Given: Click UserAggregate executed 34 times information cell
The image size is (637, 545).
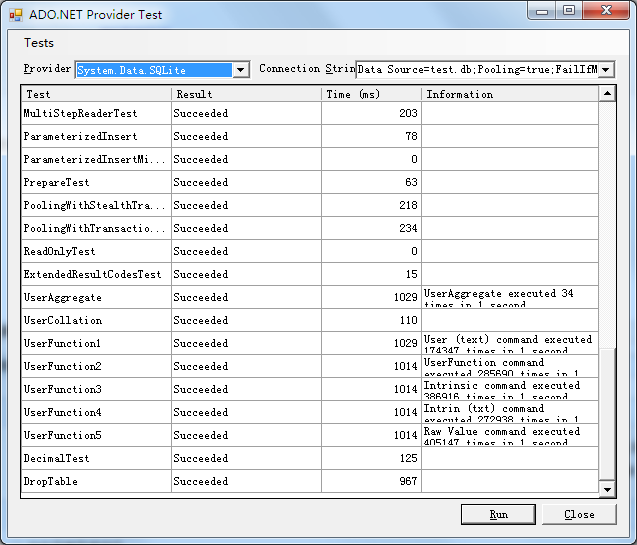Looking at the screenshot, I should click(510, 297).
